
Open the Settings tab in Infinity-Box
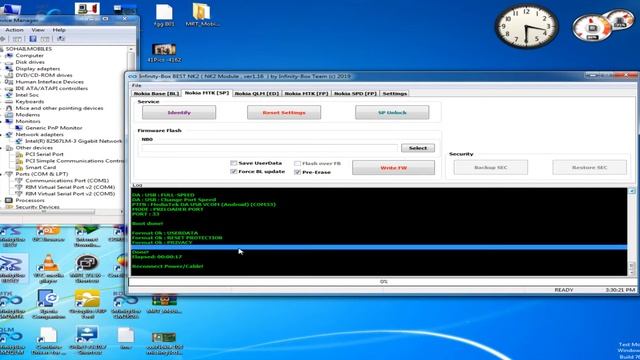coord(394,93)
